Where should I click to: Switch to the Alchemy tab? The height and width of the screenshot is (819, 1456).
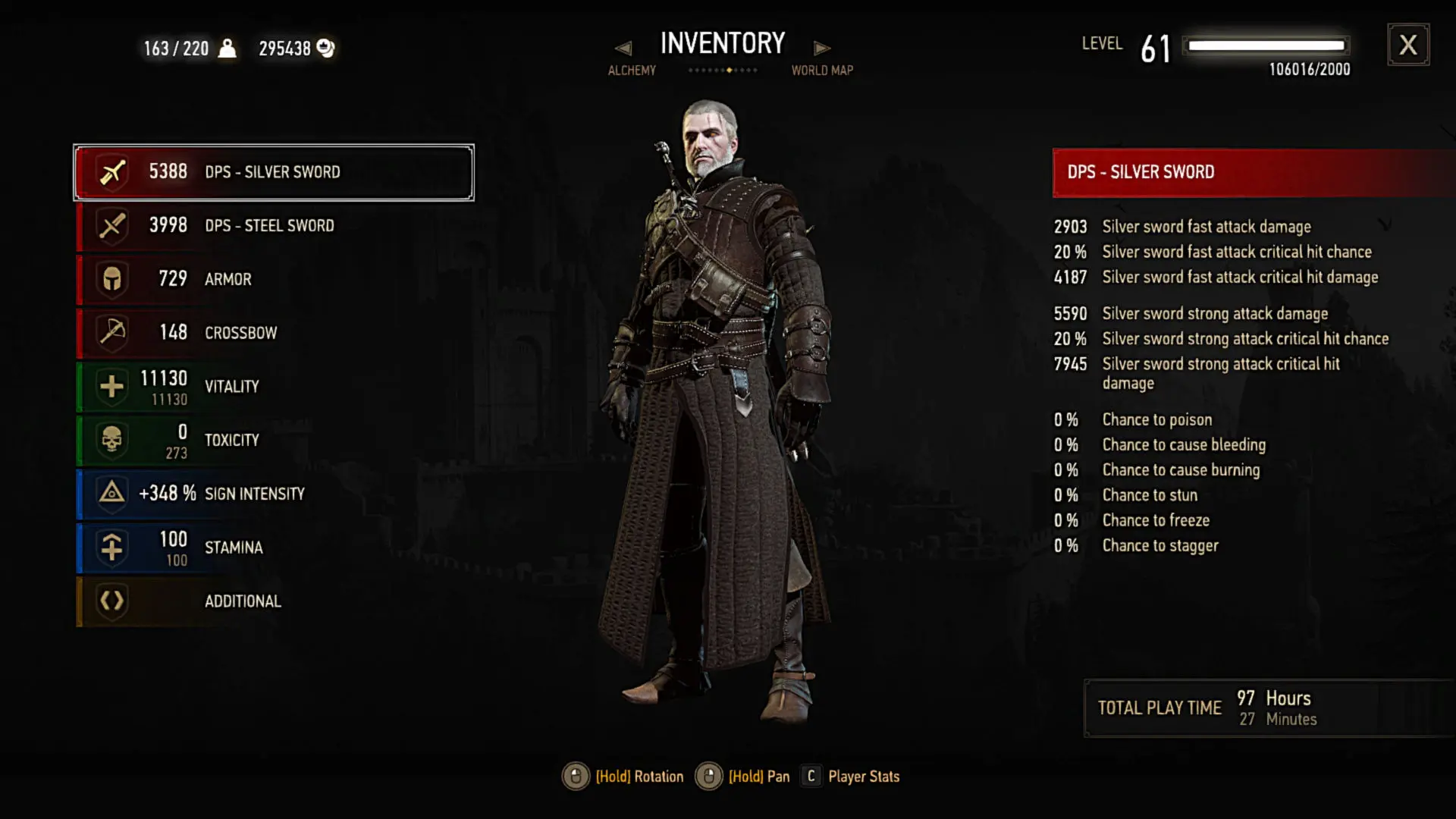tap(632, 71)
